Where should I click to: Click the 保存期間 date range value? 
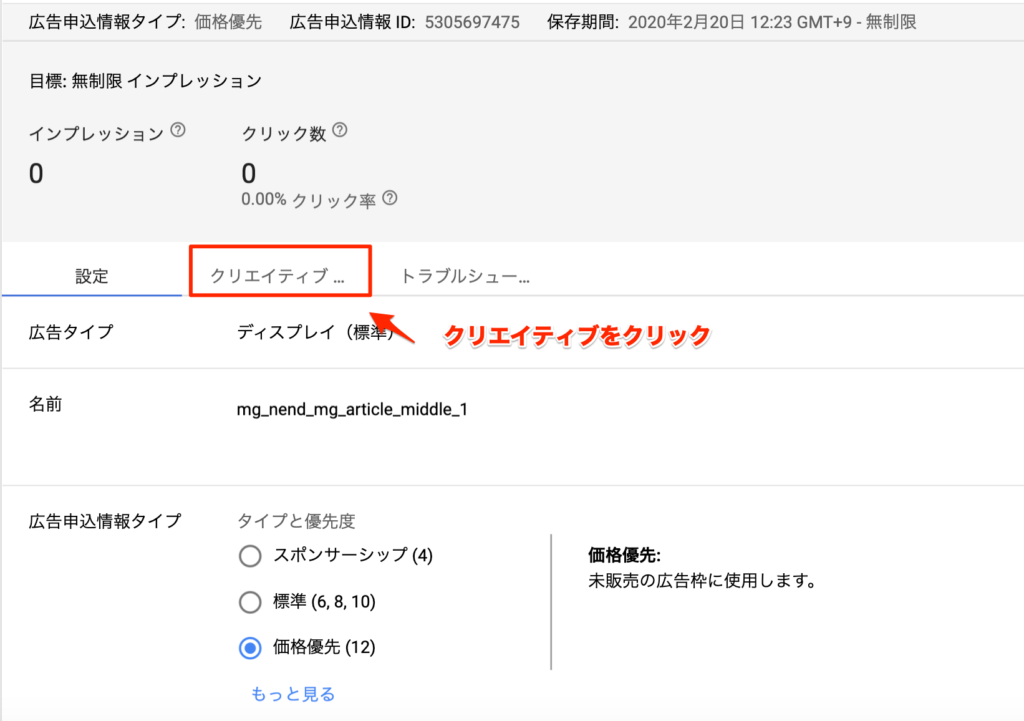point(772,22)
